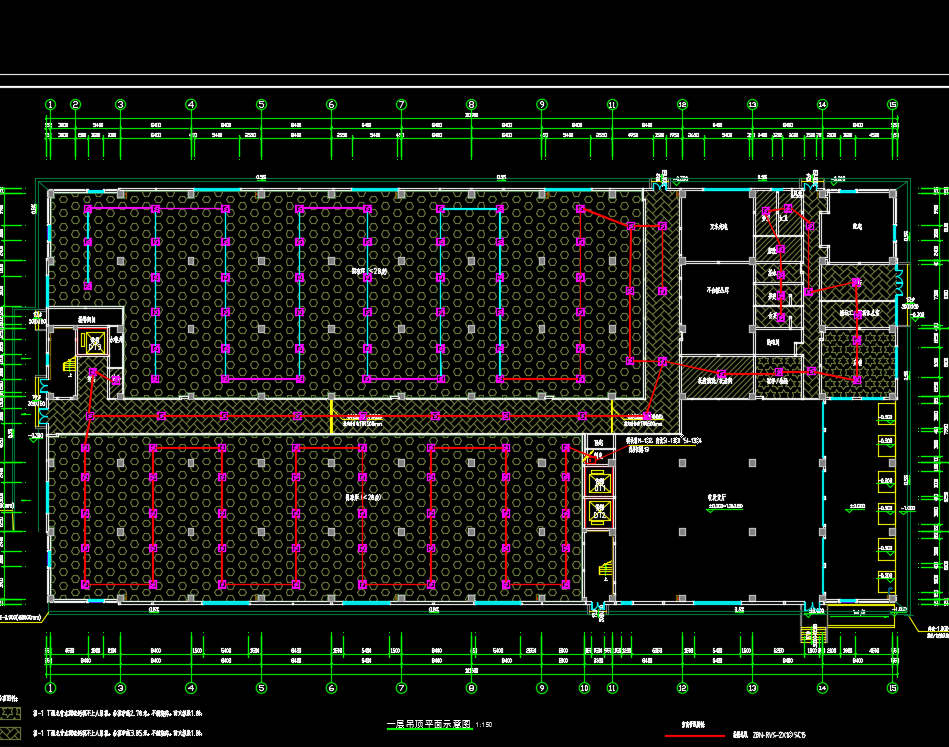Select the DT2 elevator symbol
This screenshot has height=747, width=949.
pyautogui.click(x=599, y=512)
